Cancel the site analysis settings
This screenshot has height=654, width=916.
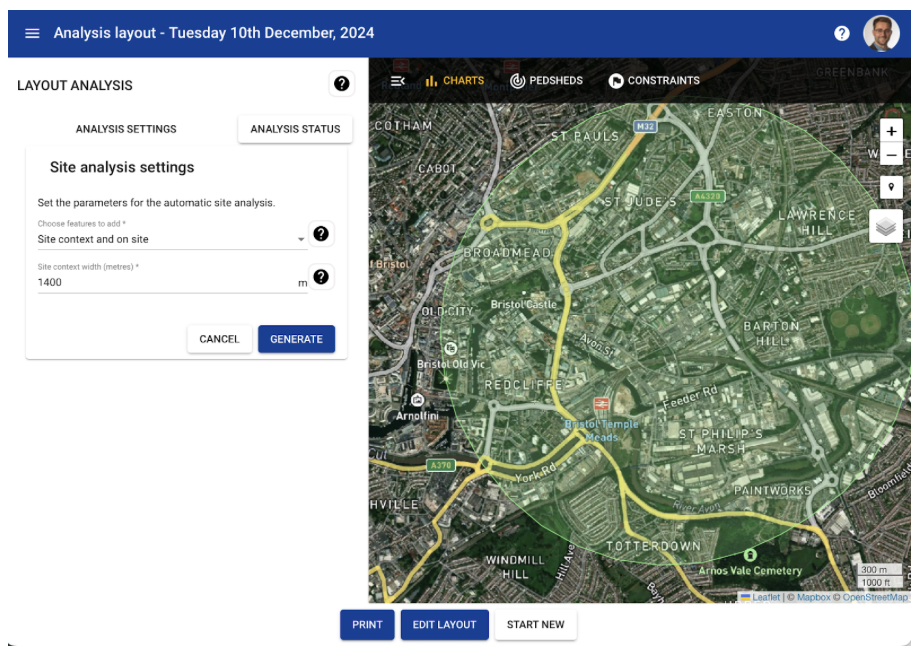219,339
